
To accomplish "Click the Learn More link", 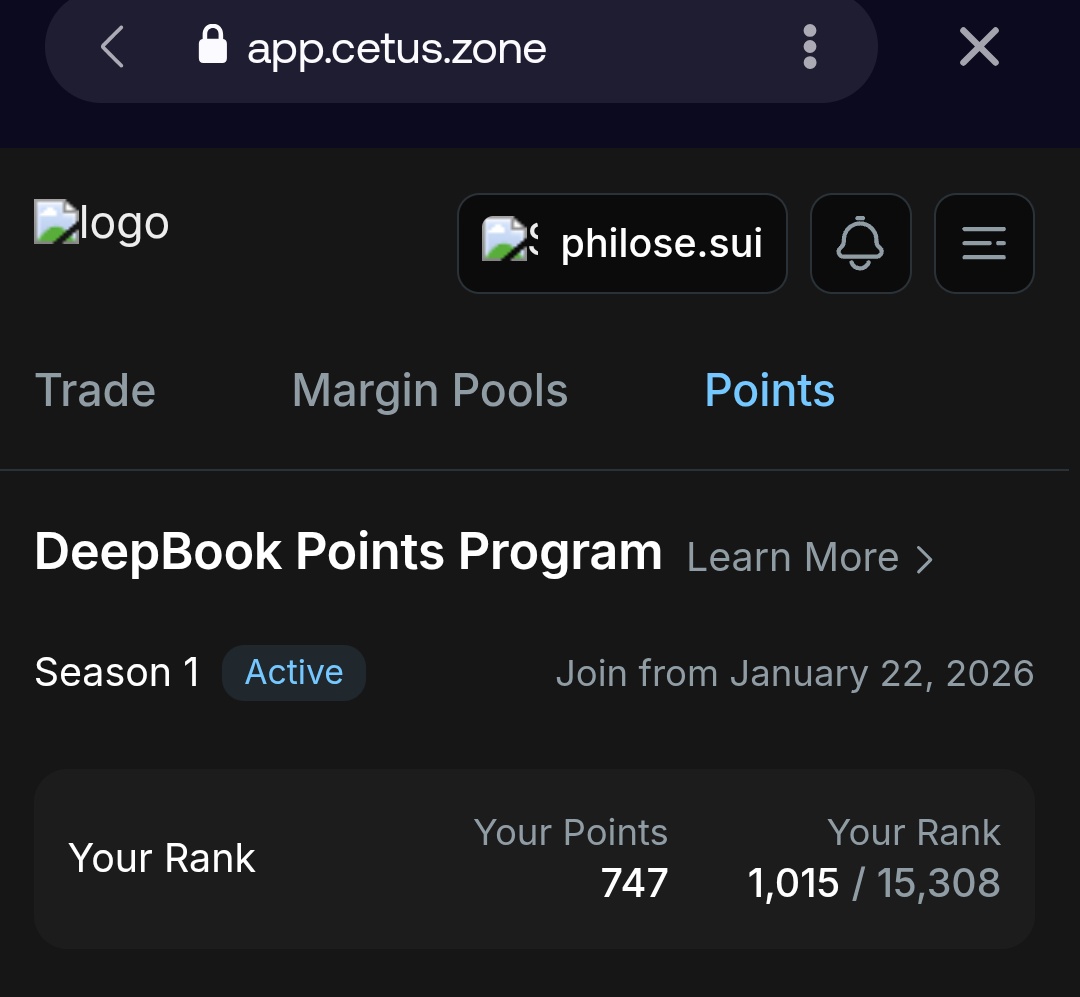I will pyautogui.click(x=793, y=558).
